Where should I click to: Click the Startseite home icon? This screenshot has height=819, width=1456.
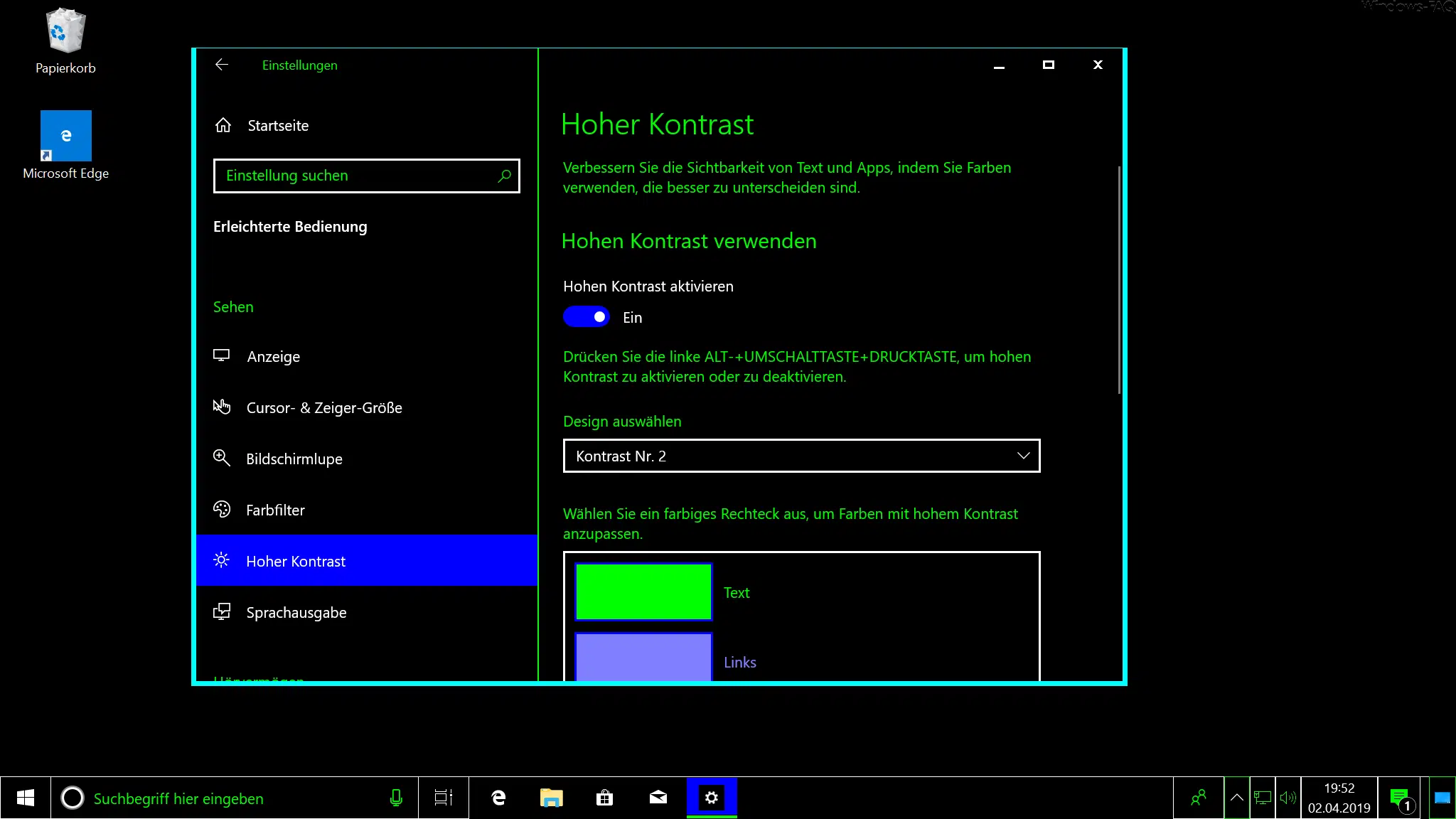(x=223, y=125)
